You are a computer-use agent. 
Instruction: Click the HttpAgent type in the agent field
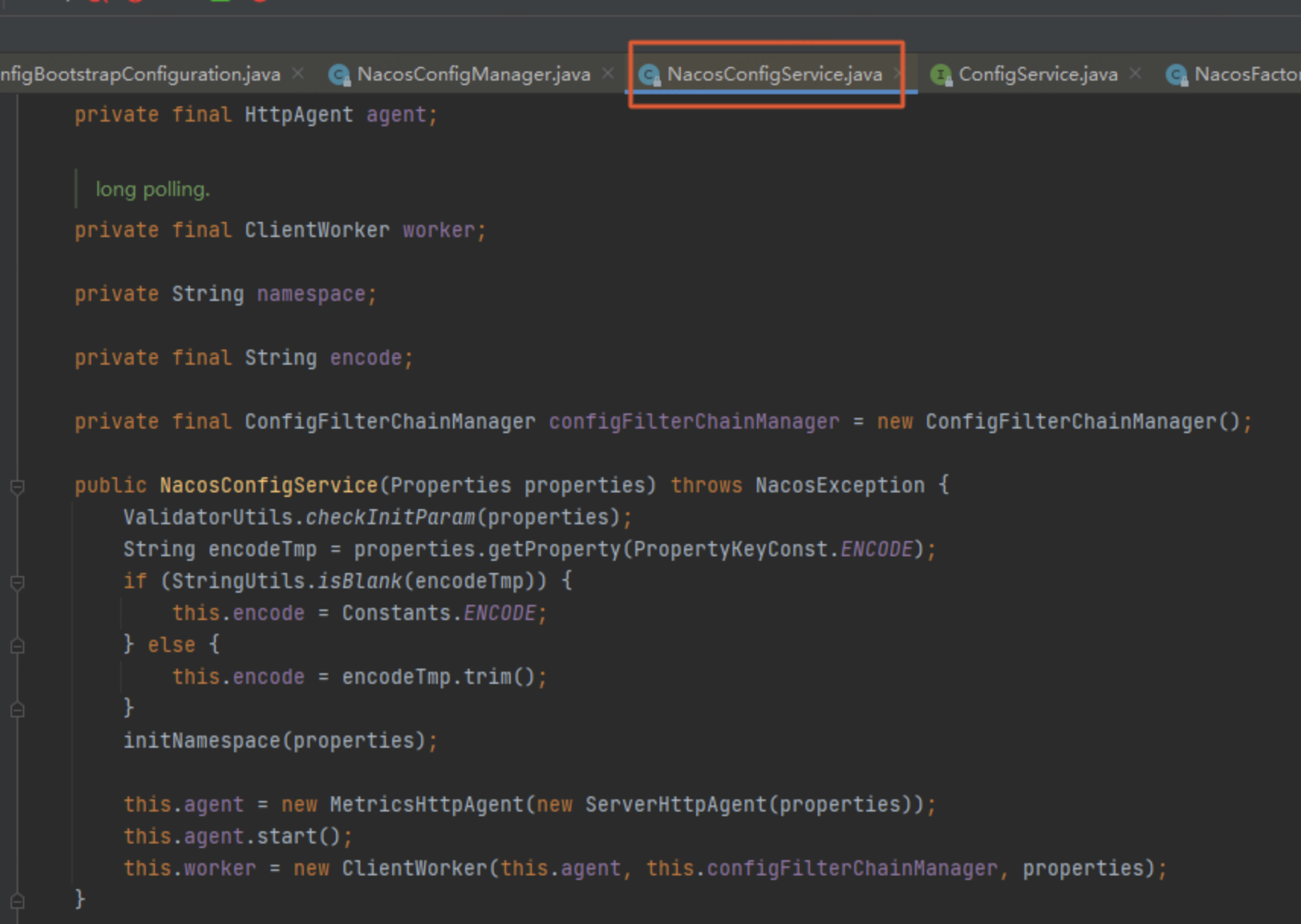[299, 115]
